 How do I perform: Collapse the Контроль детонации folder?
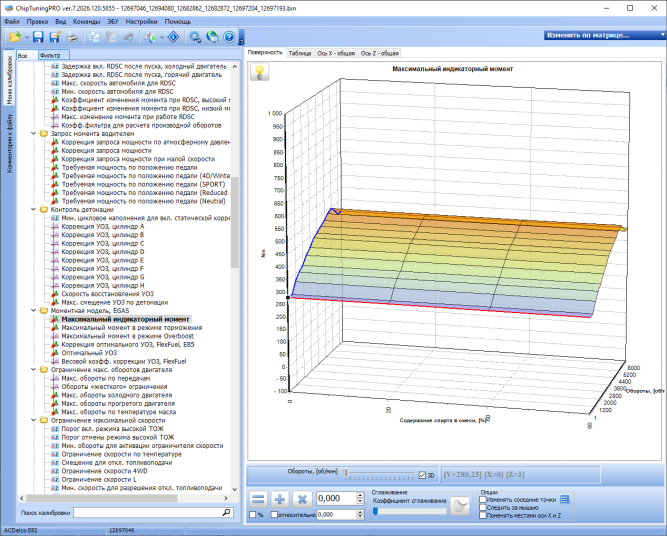pyautogui.click(x=34, y=209)
